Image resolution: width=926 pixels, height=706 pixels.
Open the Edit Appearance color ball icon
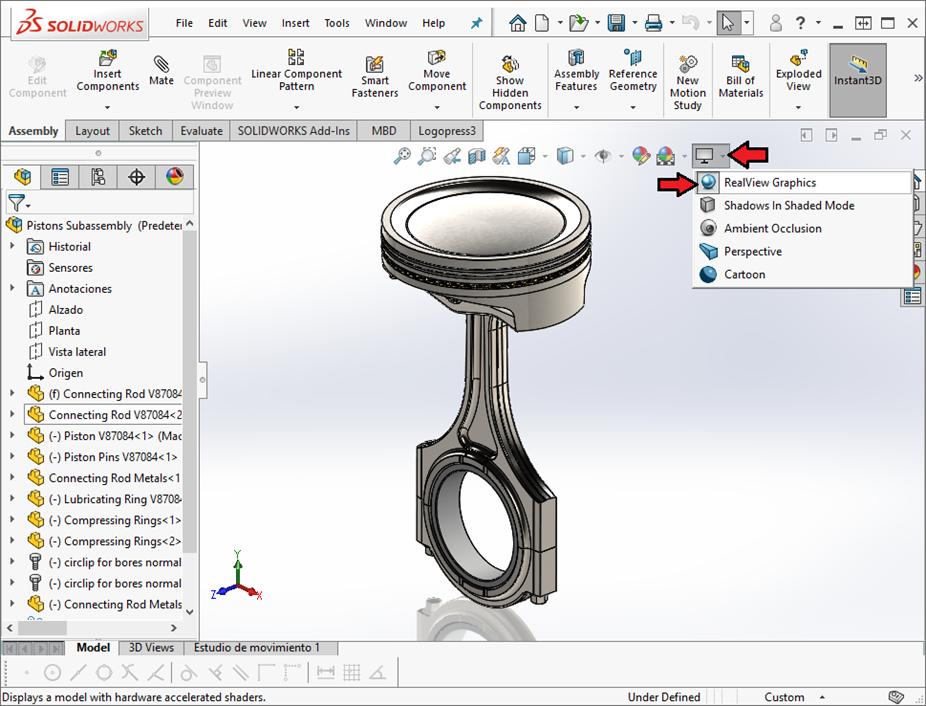point(641,156)
